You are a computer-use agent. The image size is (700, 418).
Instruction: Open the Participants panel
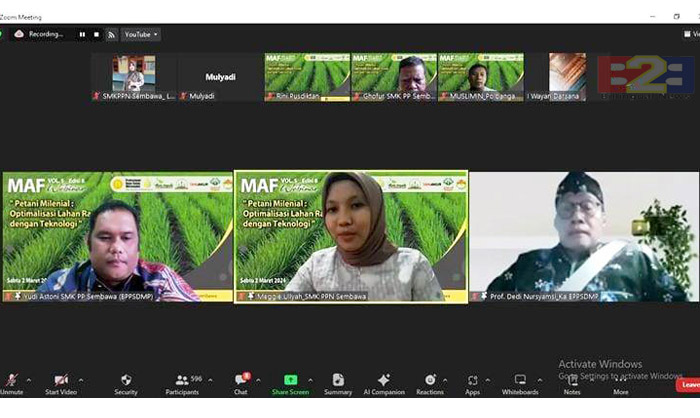point(182,384)
